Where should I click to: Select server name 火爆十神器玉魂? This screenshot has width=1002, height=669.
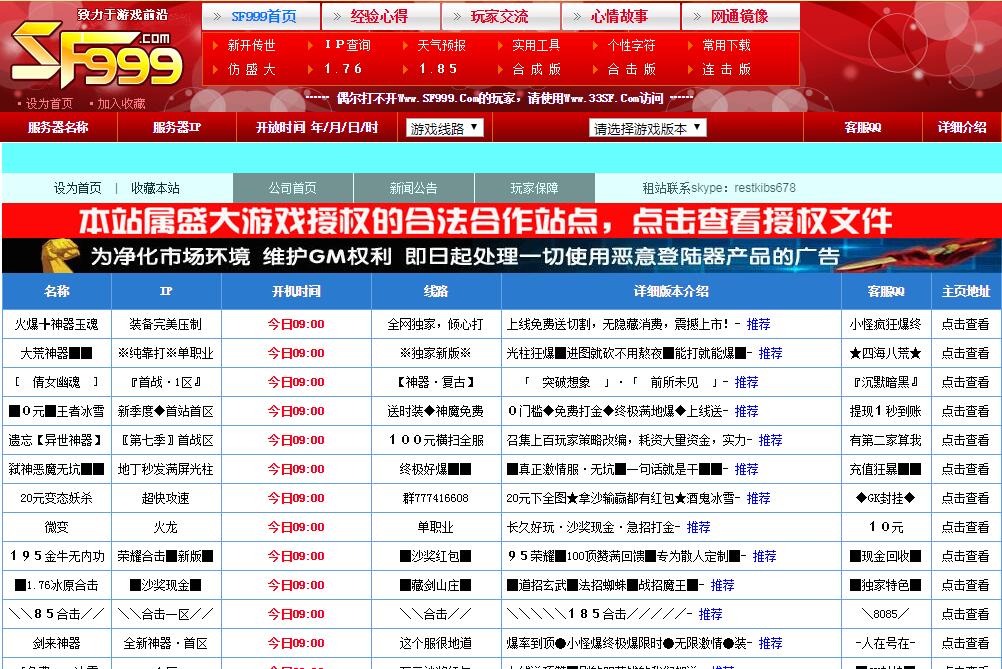coord(56,325)
